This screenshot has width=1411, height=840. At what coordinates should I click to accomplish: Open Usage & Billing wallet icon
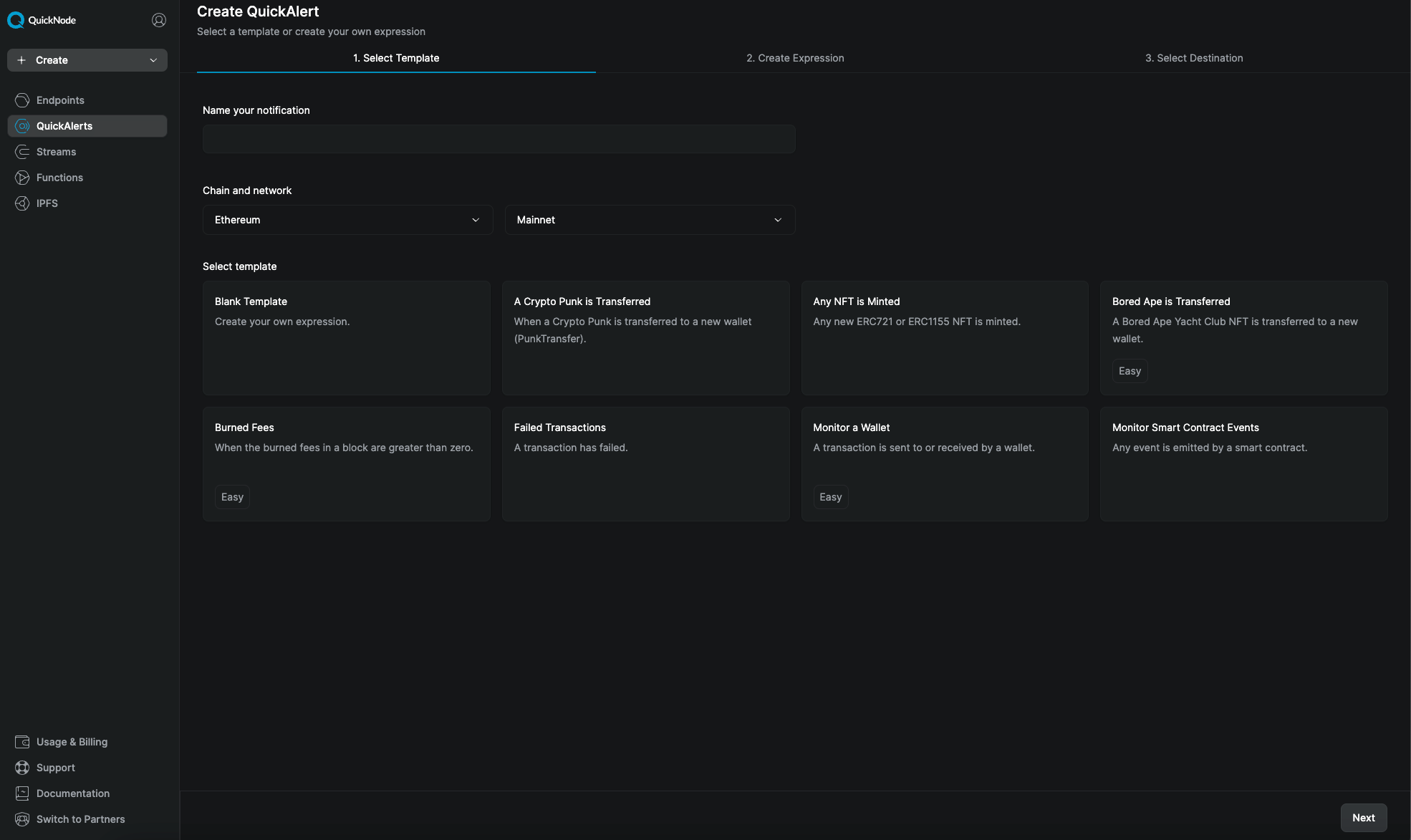[22, 742]
